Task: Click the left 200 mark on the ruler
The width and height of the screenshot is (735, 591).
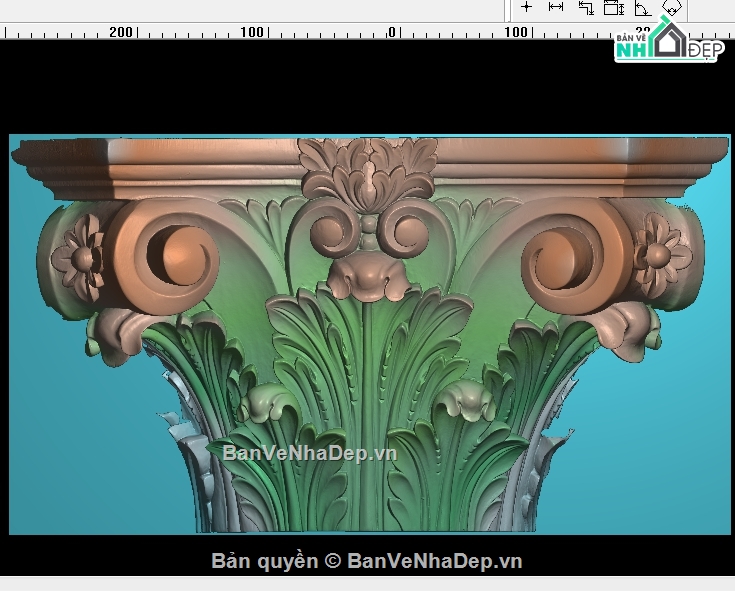Action: coord(121,32)
